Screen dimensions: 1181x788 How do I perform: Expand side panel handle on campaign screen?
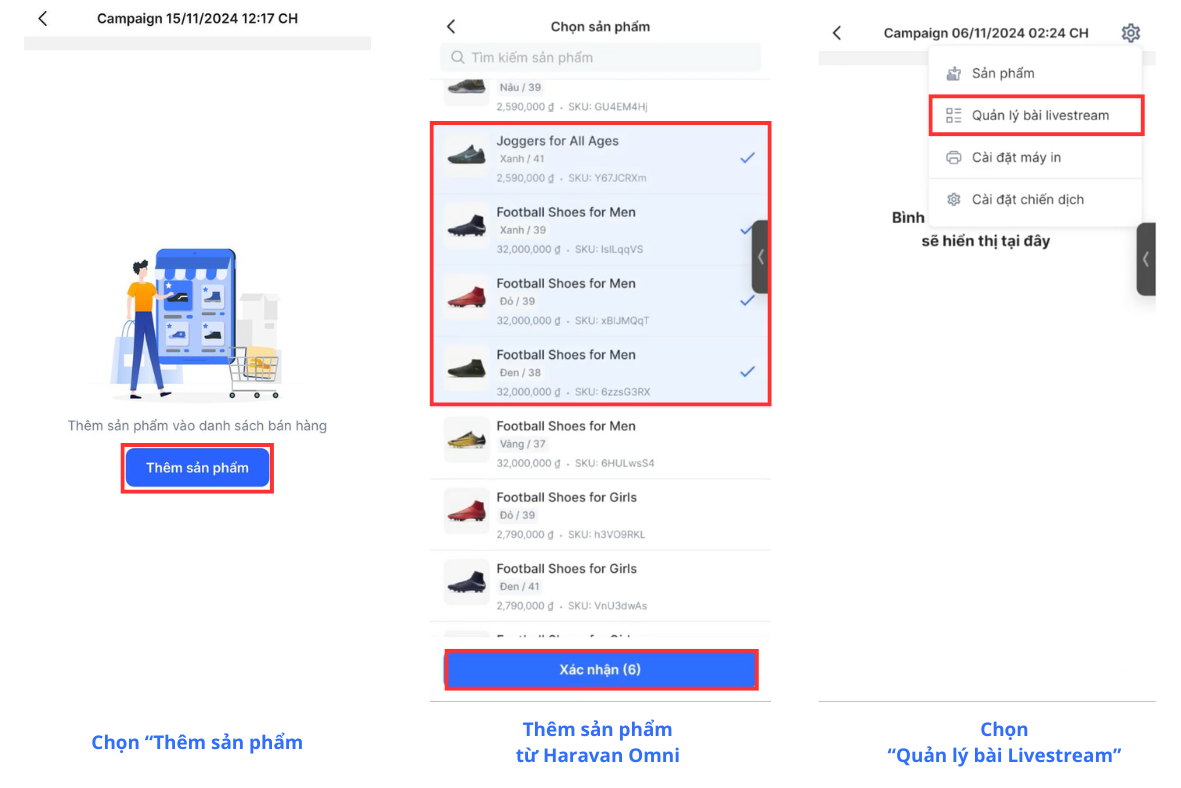click(x=1146, y=259)
